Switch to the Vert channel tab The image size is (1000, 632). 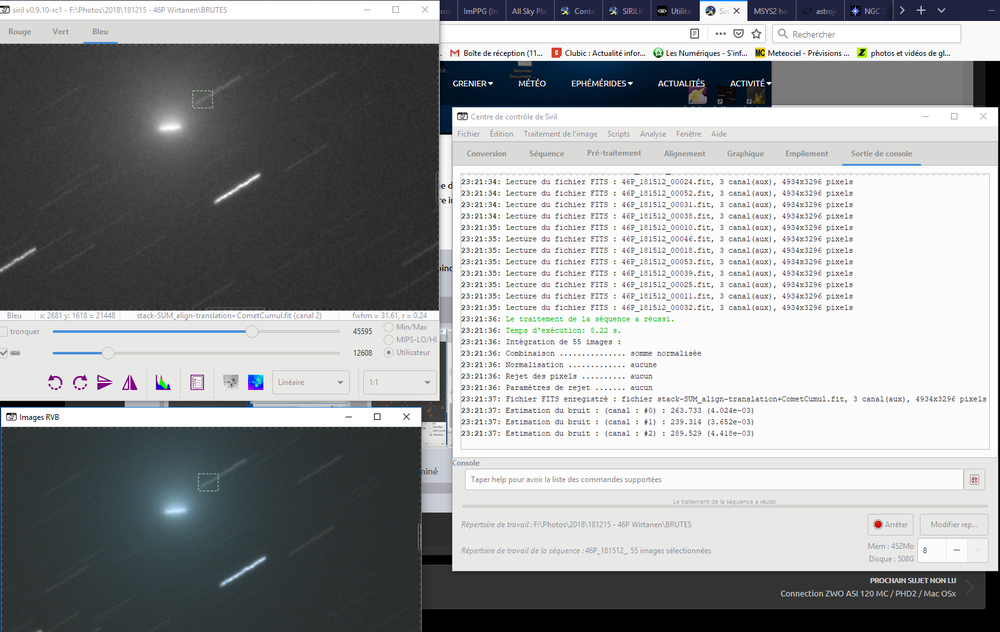click(61, 31)
